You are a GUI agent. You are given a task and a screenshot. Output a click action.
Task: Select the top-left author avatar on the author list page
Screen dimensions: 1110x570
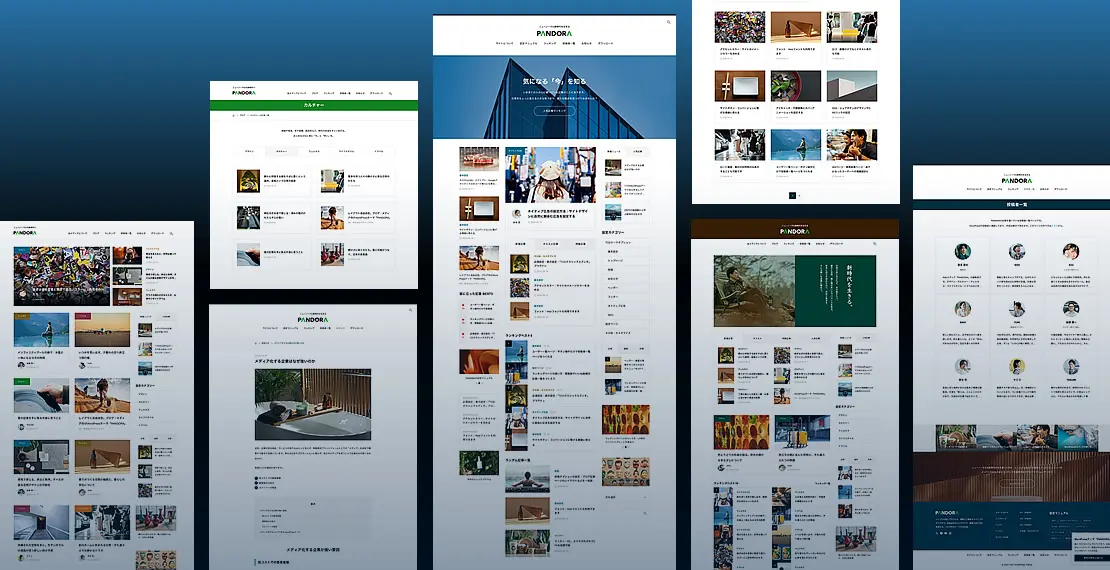pyautogui.click(x=962, y=251)
